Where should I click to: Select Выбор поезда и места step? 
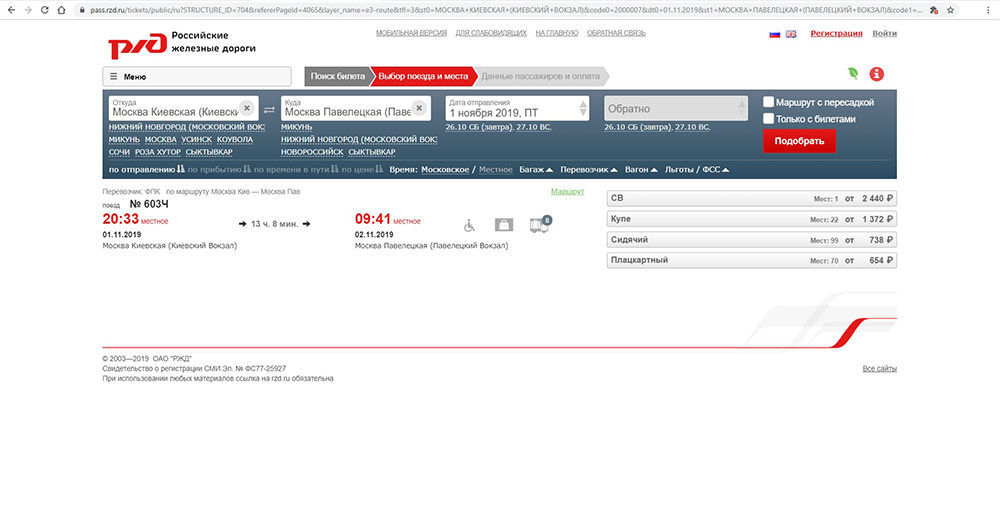click(x=423, y=76)
